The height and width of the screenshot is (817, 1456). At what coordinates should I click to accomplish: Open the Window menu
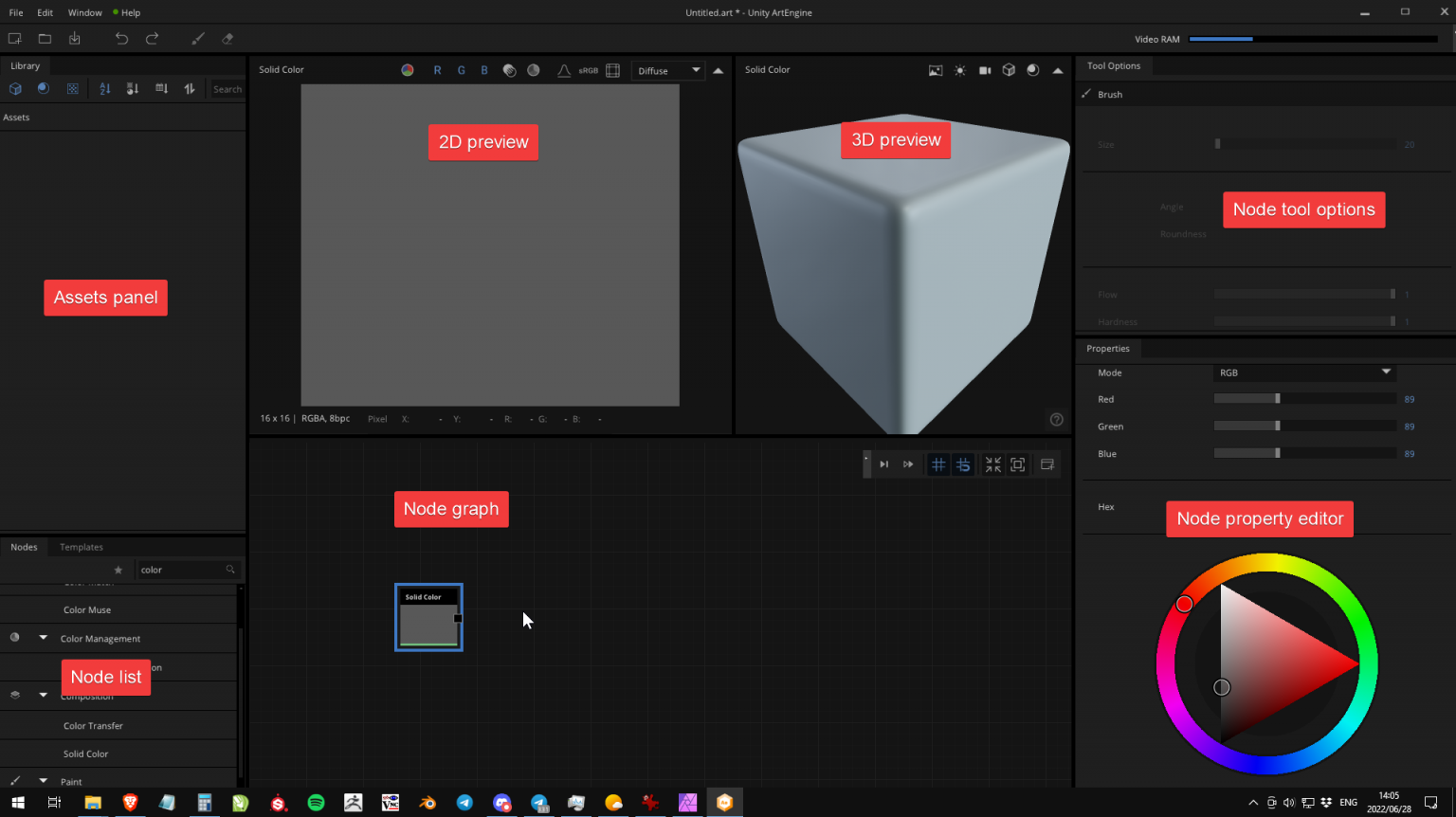pyautogui.click(x=84, y=12)
